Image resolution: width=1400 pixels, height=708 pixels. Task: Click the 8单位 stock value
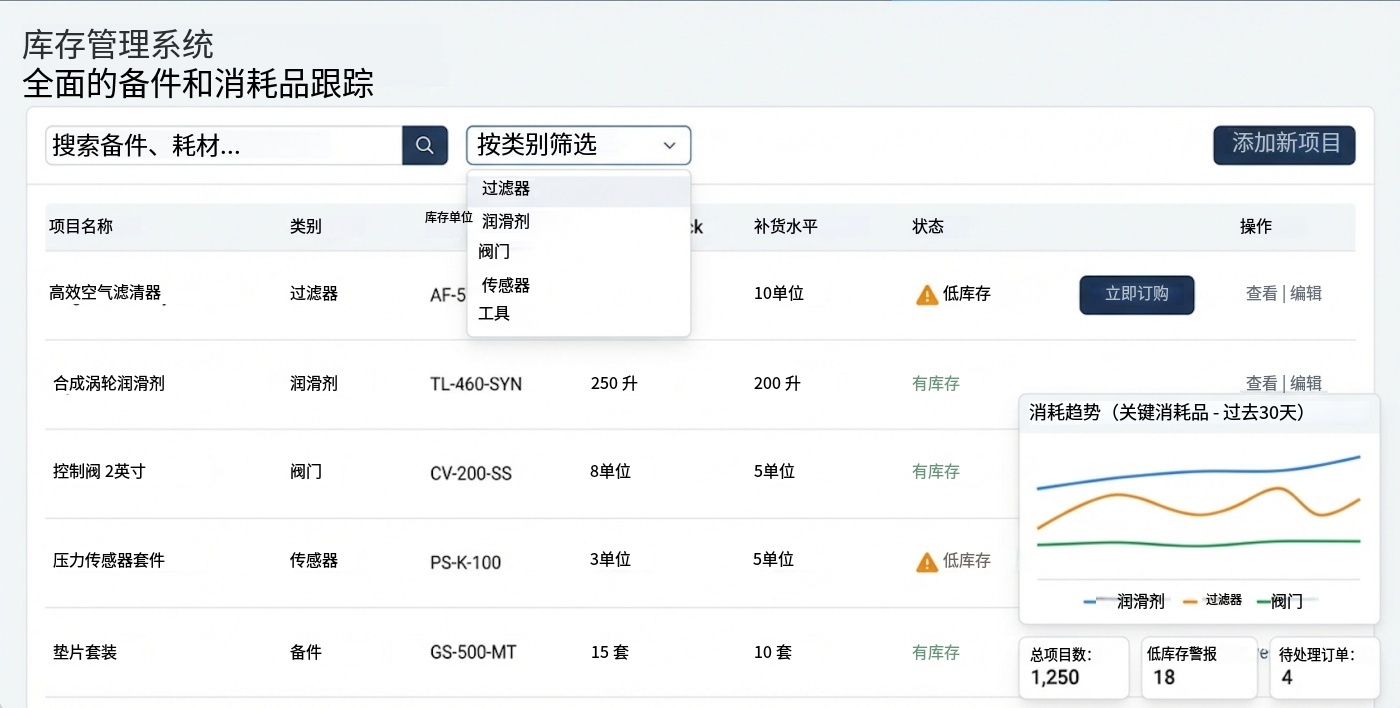click(611, 471)
